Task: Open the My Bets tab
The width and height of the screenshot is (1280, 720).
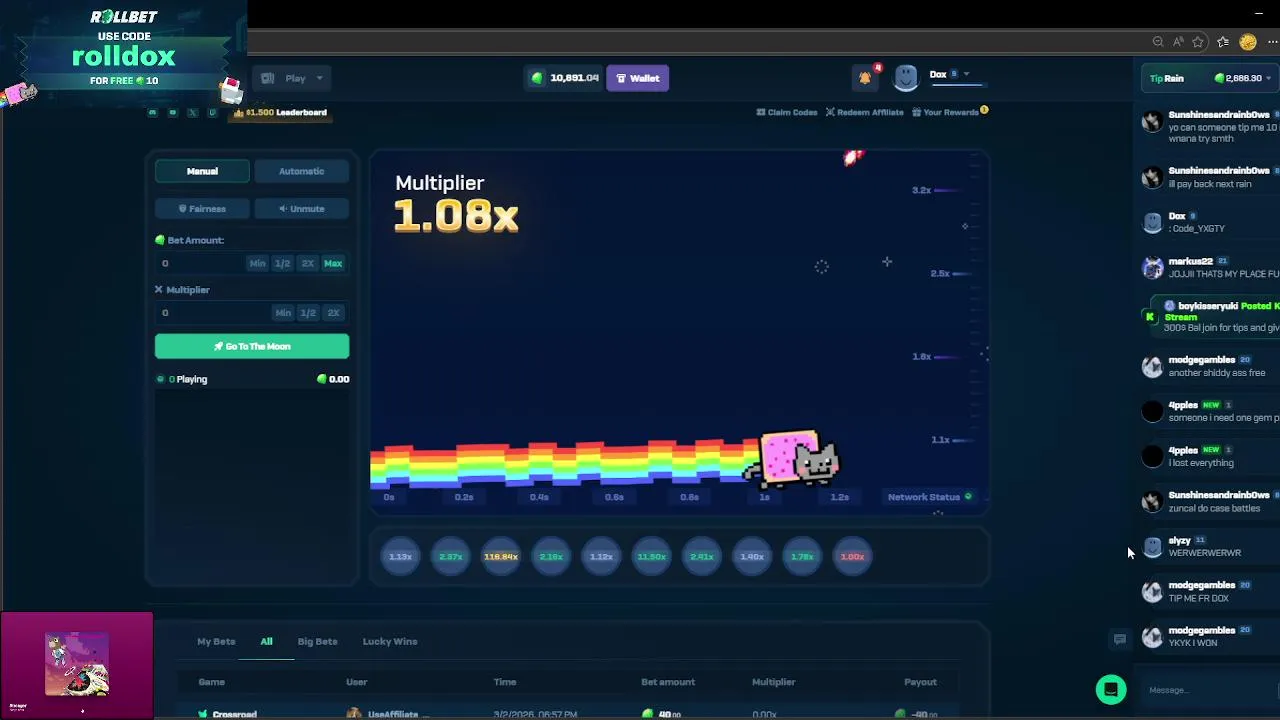Action: point(216,641)
